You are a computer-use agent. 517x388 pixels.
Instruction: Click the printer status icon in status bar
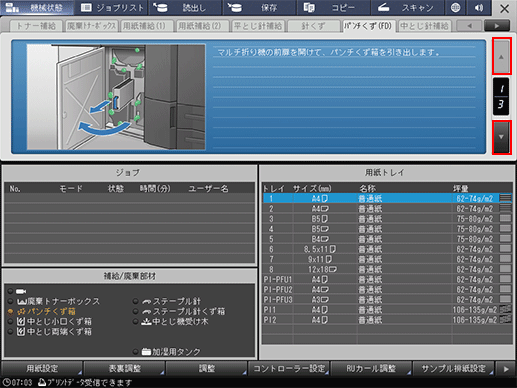pos(42,382)
